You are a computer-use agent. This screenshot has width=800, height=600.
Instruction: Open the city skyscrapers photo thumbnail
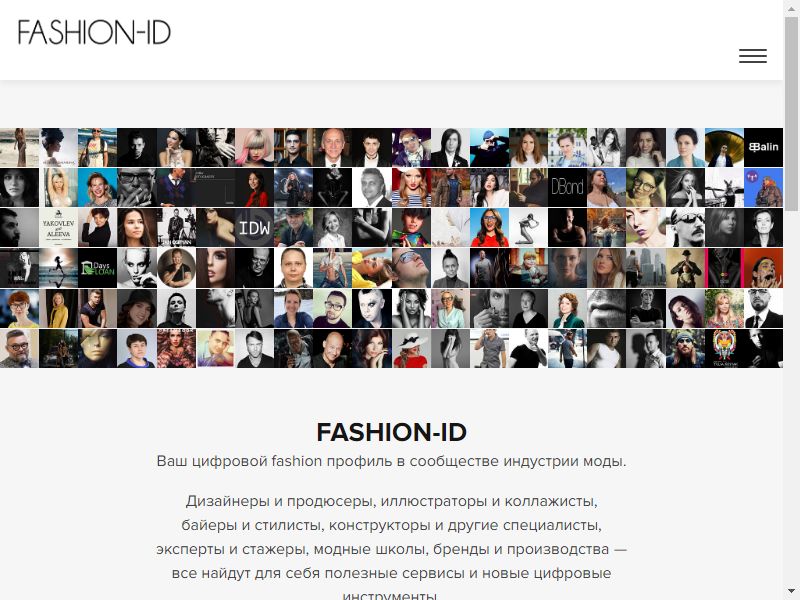click(645, 268)
